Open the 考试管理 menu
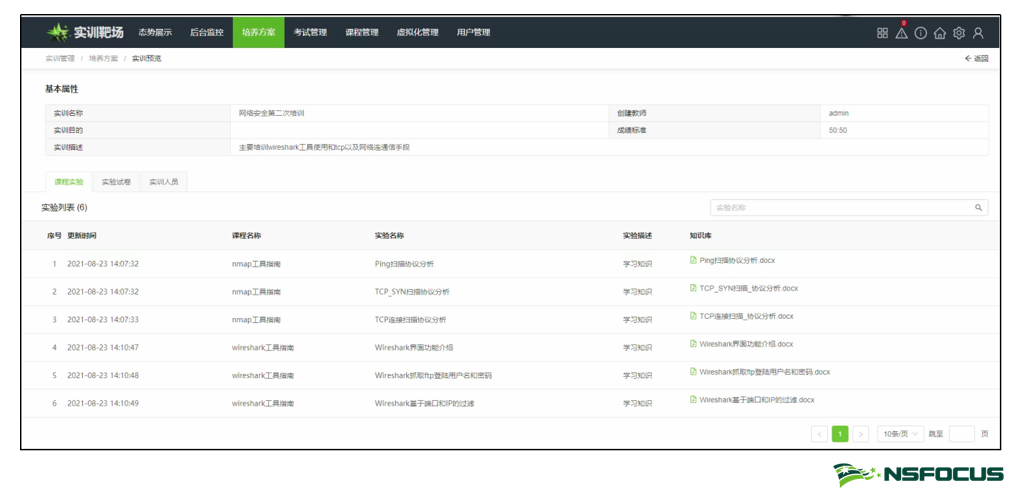Image resolution: width=1019 pixels, height=492 pixels. 310,33
